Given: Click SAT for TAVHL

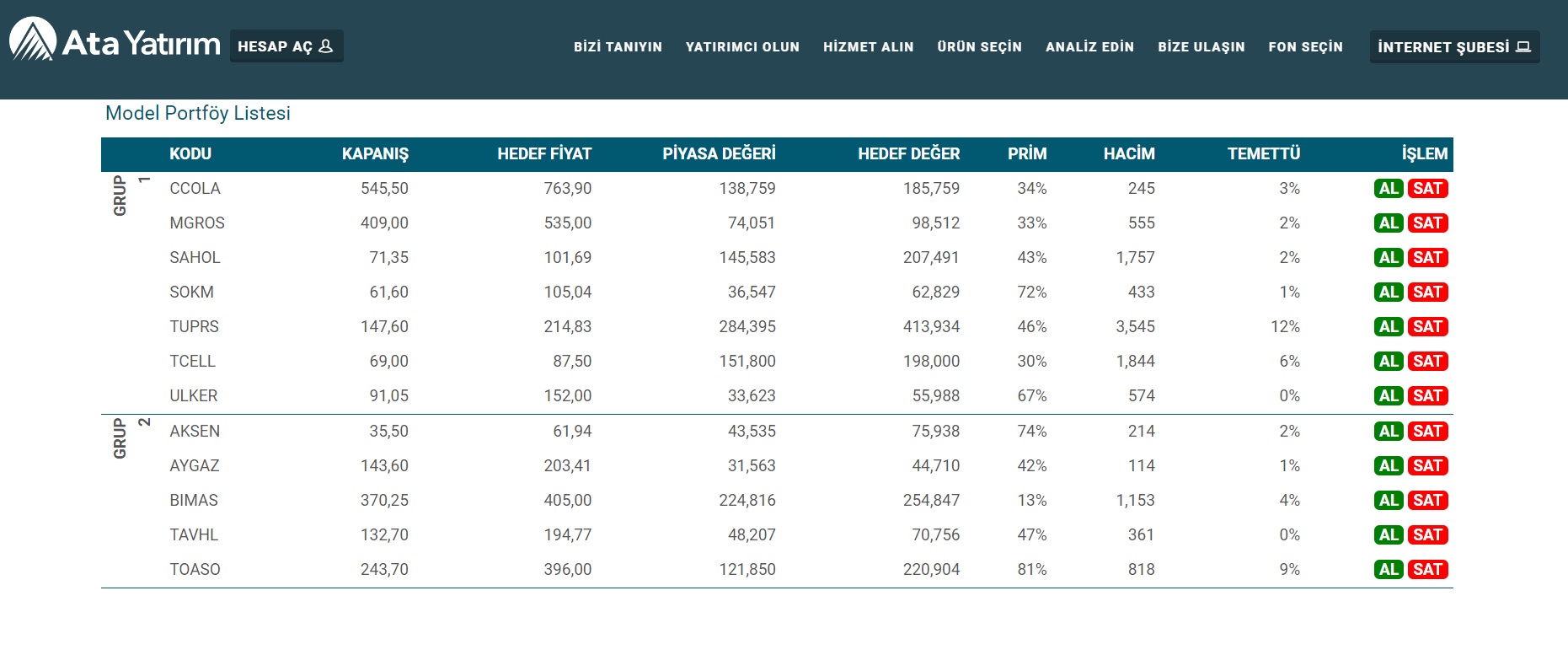Looking at the screenshot, I should coord(1427,535).
